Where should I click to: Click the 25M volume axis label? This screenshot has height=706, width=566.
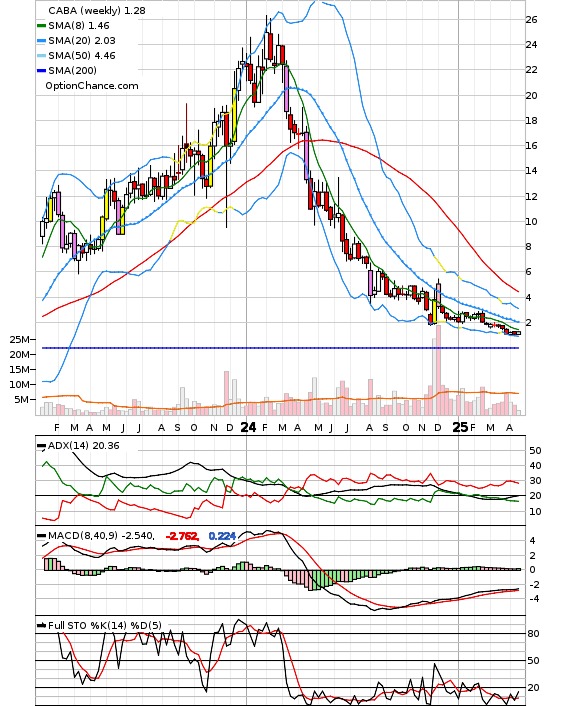tap(20, 339)
